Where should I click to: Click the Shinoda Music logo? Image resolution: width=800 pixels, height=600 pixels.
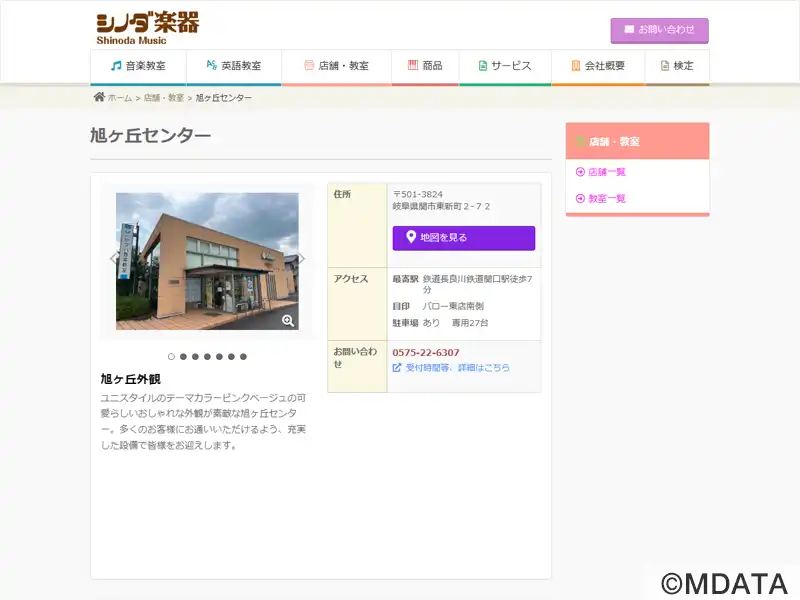click(147, 27)
